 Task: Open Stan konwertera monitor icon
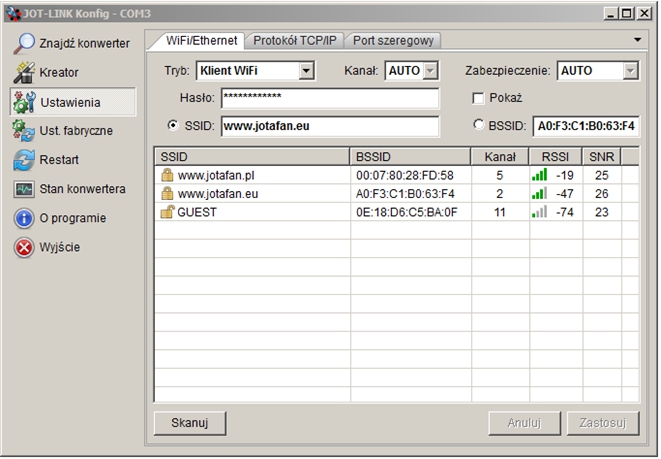(x=25, y=189)
